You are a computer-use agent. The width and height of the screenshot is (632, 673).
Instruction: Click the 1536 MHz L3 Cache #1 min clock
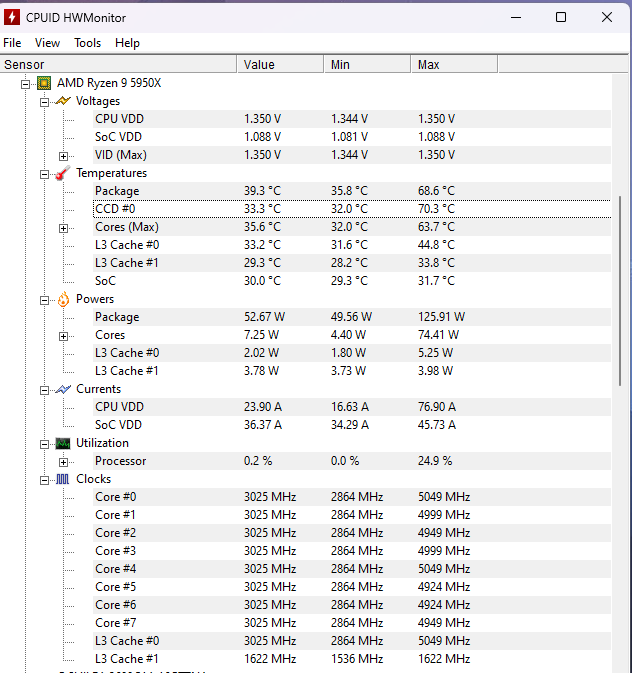click(357, 659)
